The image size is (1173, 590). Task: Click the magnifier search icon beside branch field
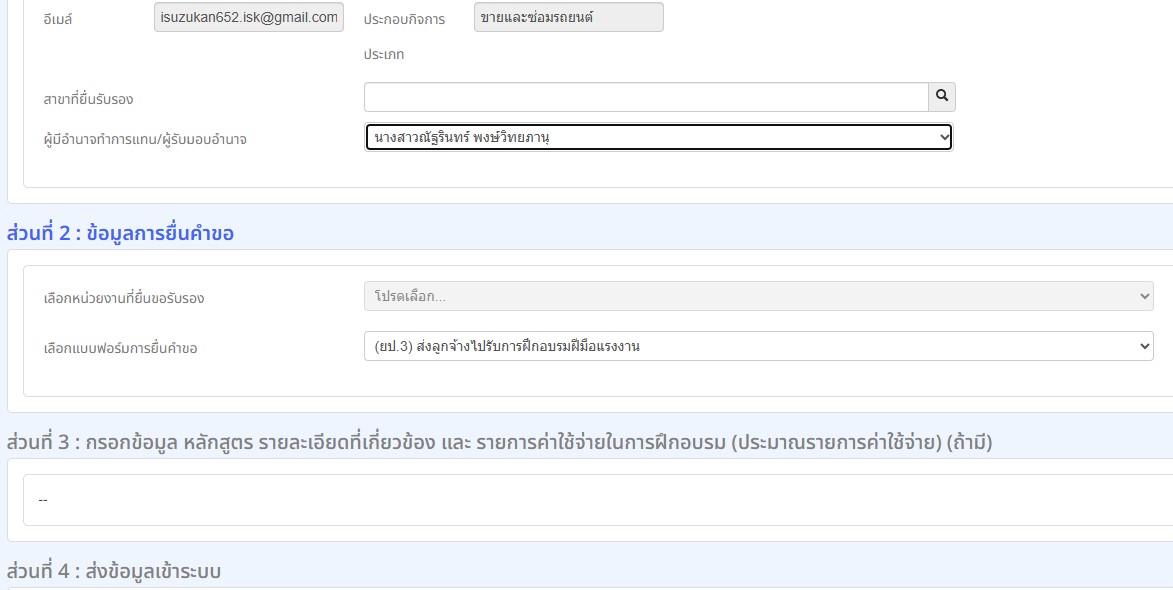tap(942, 97)
